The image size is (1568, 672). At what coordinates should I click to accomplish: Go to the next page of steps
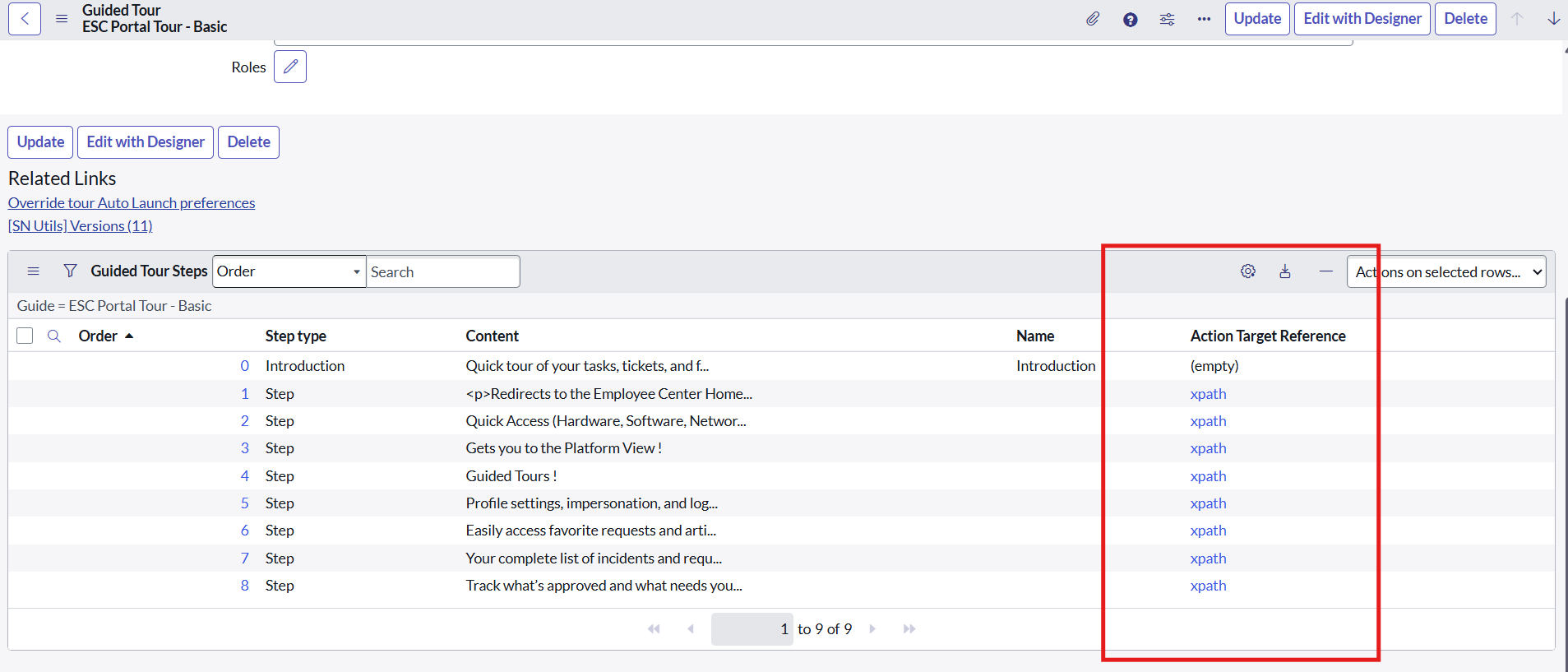(x=872, y=629)
